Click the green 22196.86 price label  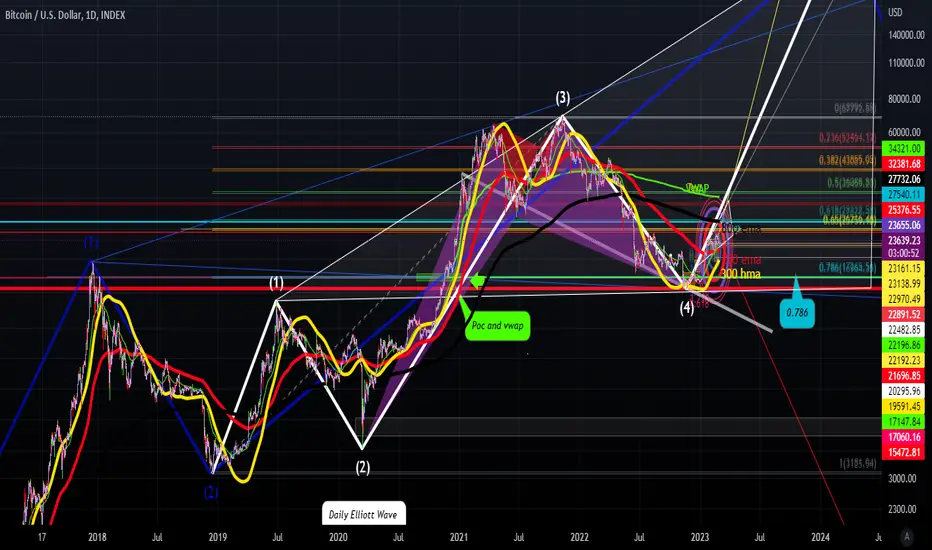pyautogui.click(x=903, y=345)
